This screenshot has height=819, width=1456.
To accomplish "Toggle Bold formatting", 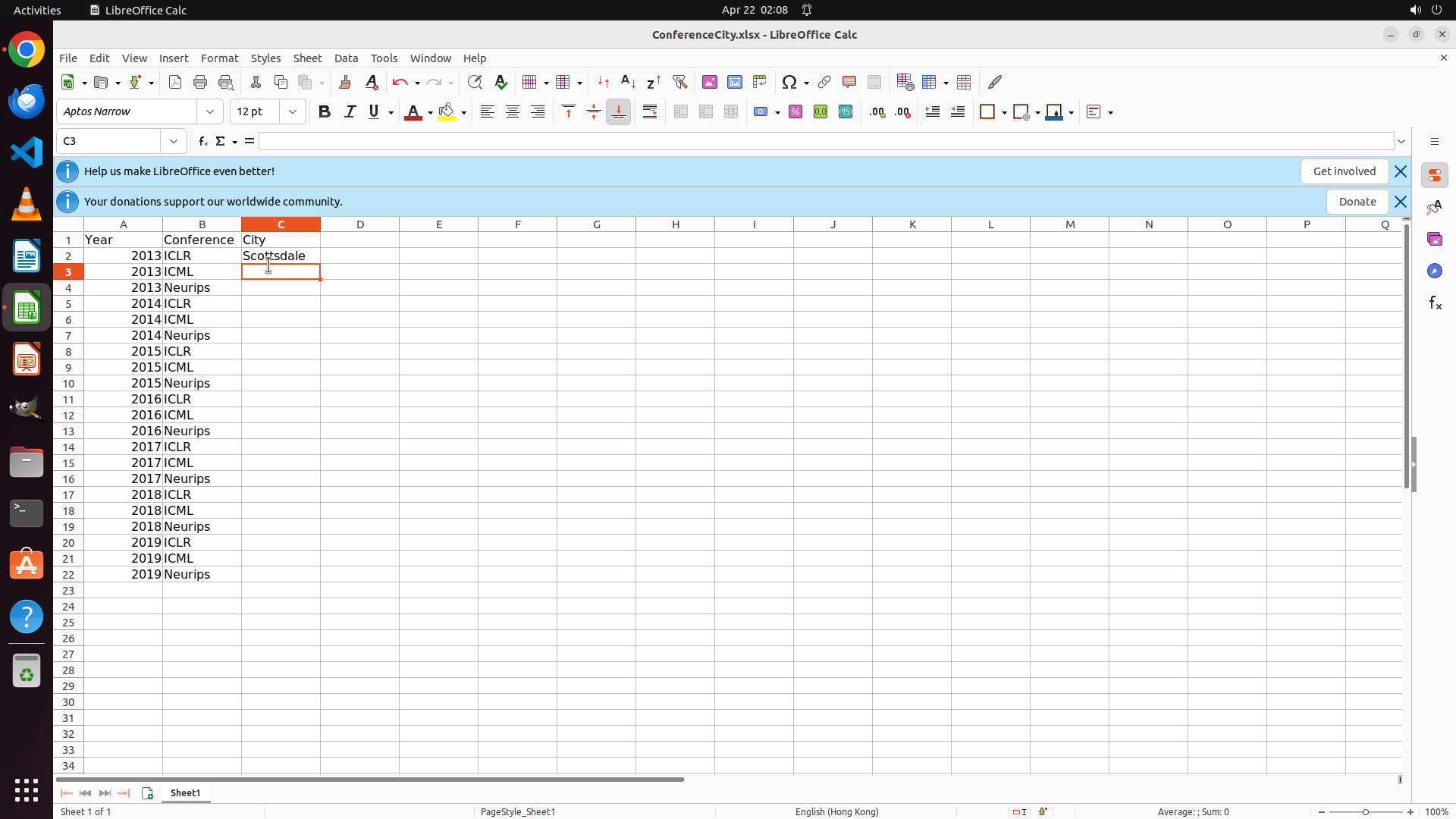I will click(325, 111).
